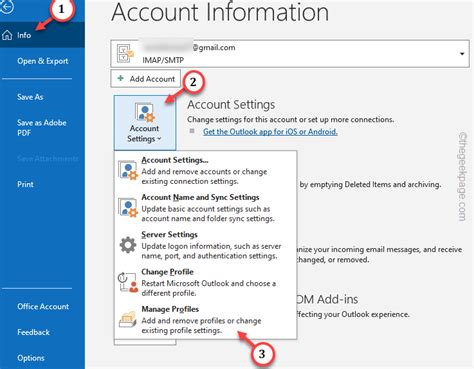Click the icon beside Account Settings... entry
The width and height of the screenshot is (474, 369).
pos(128,171)
